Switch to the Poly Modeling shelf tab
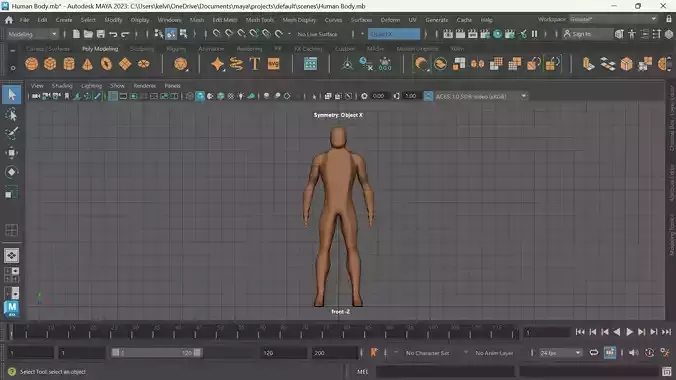This screenshot has height=380, width=676. tap(100, 49)
